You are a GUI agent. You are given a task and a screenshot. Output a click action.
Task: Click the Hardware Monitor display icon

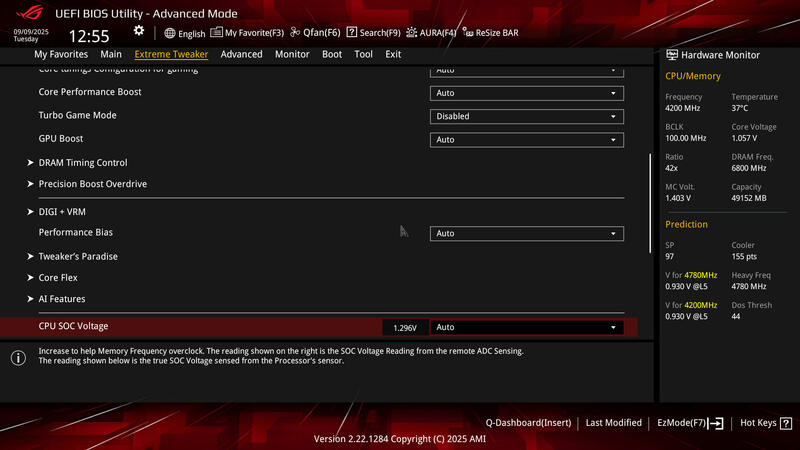tap(672, 55)
